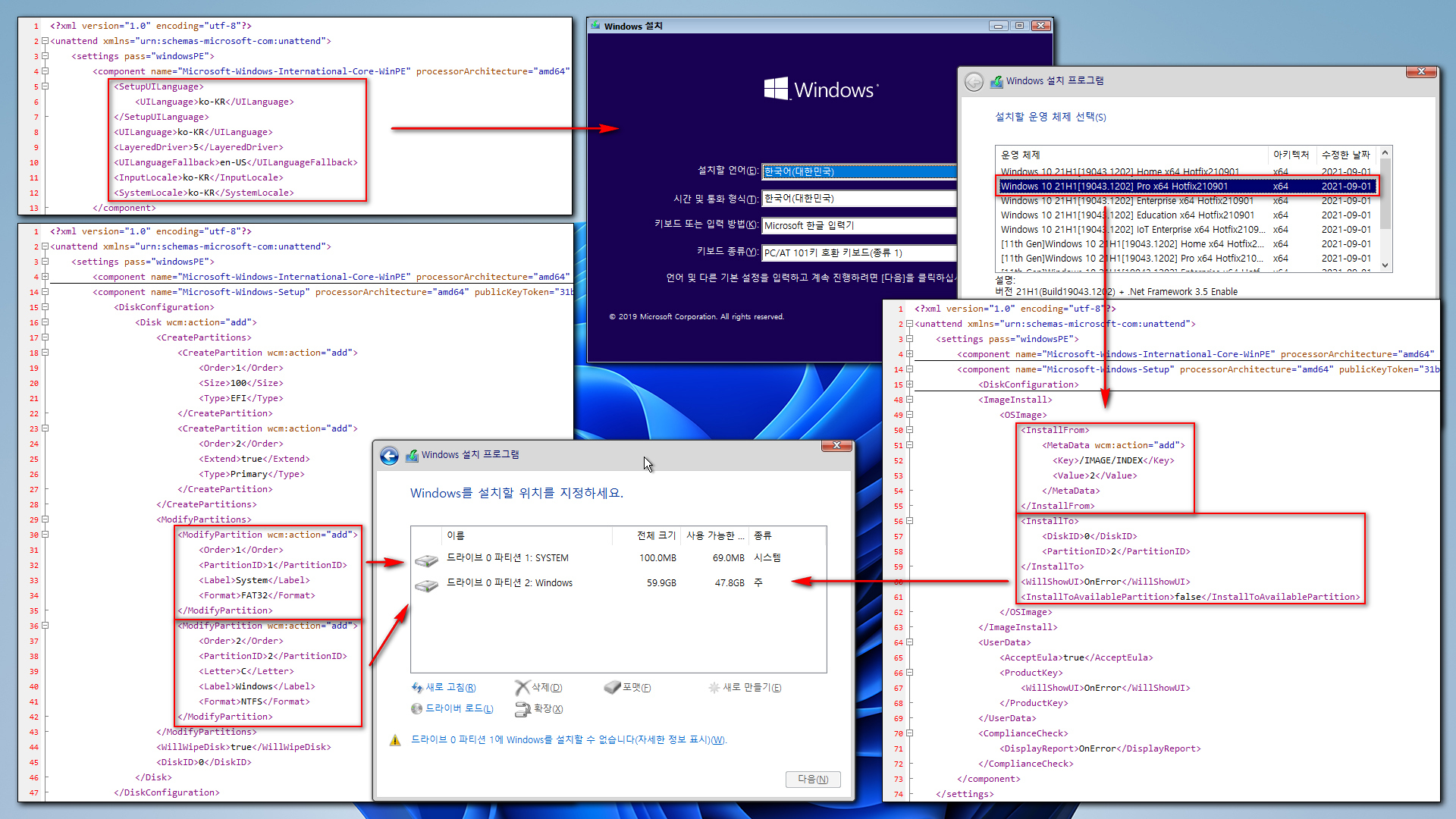Open the 시간 및 통화 형식 combo box
This screenshot has height=819, width=1456.
[x=858, y=199]
